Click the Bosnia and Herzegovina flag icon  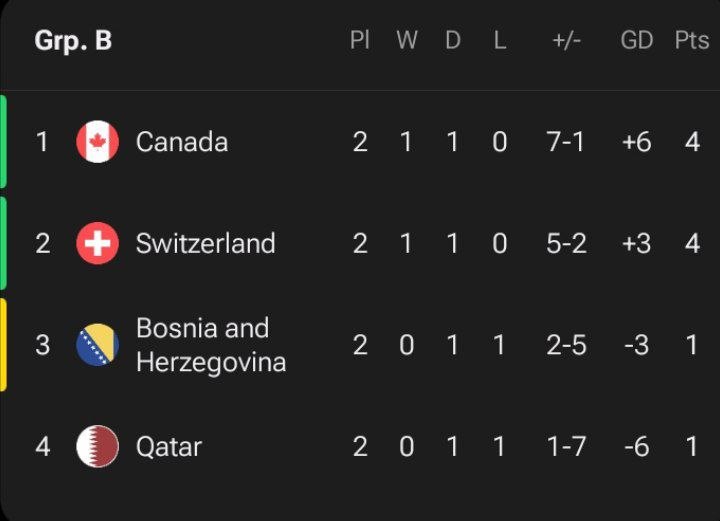coord(97,345)
